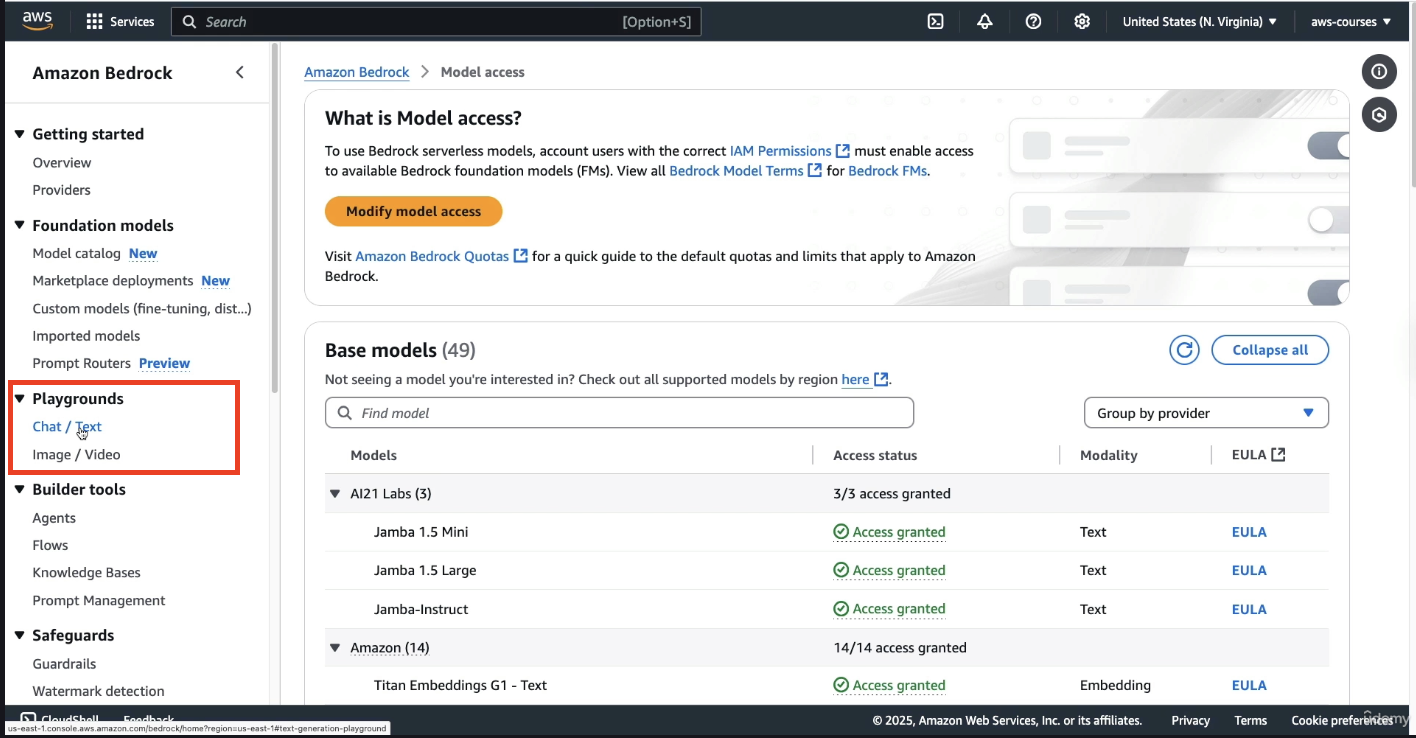Click the AWS console Search box

(436, 21)
